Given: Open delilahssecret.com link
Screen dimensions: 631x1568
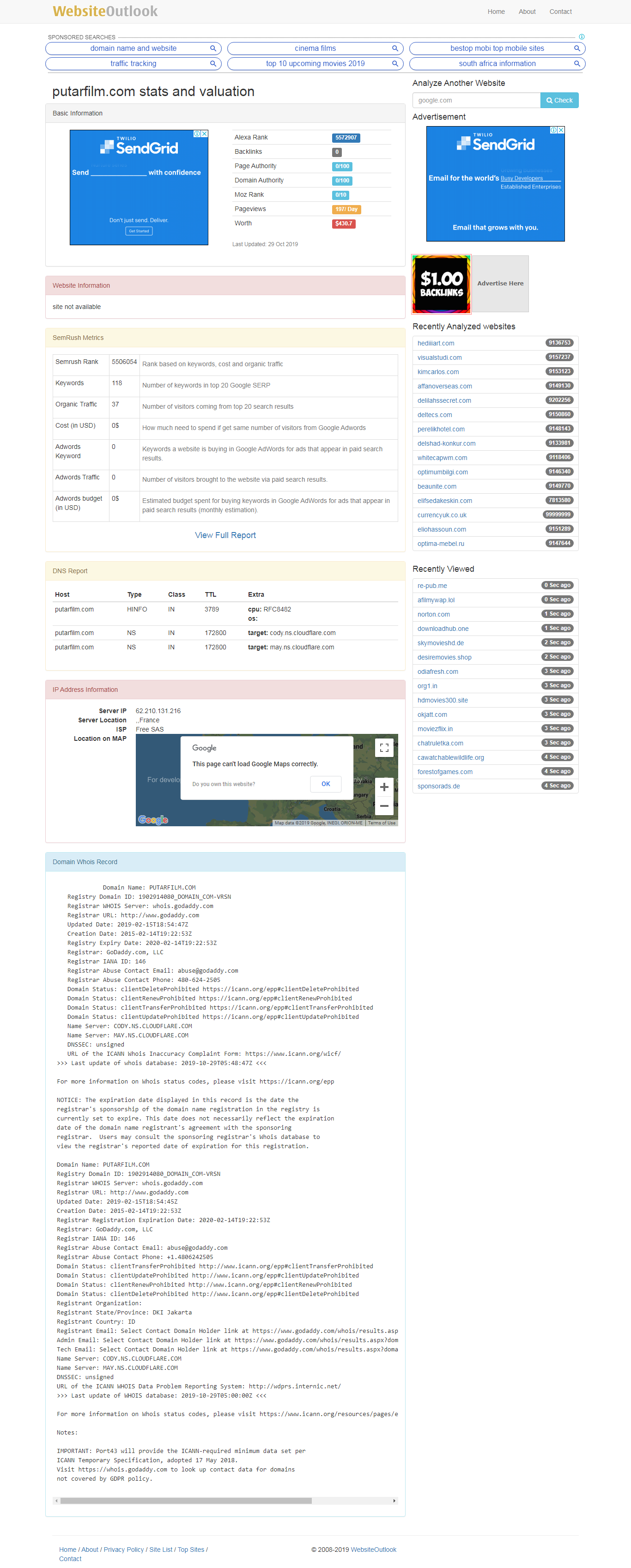Looking at the screenshot, I should click(444, 400).
